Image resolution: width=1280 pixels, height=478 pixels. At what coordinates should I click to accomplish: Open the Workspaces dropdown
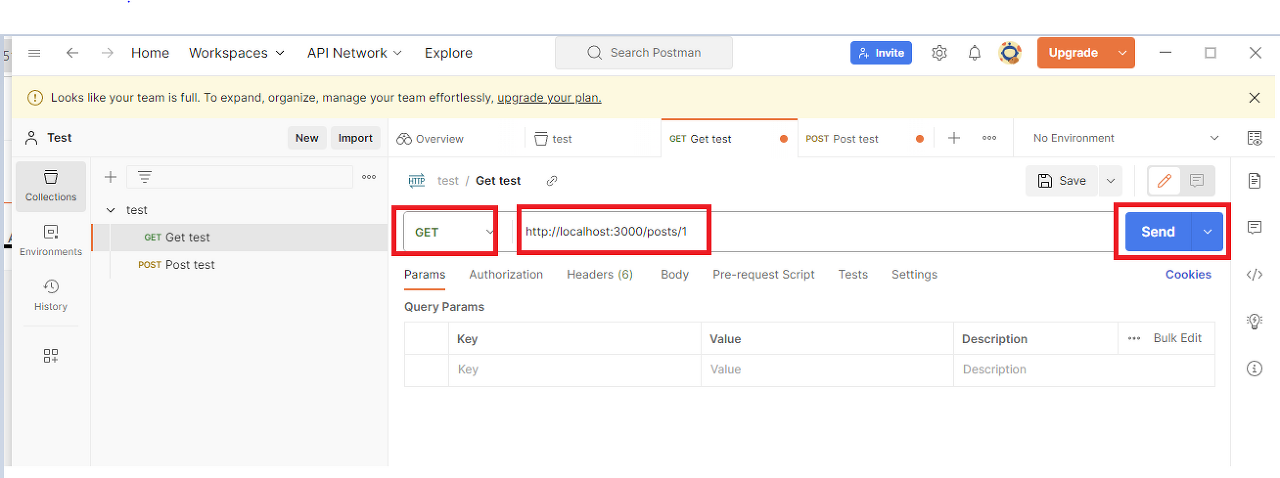click(236, 53)
